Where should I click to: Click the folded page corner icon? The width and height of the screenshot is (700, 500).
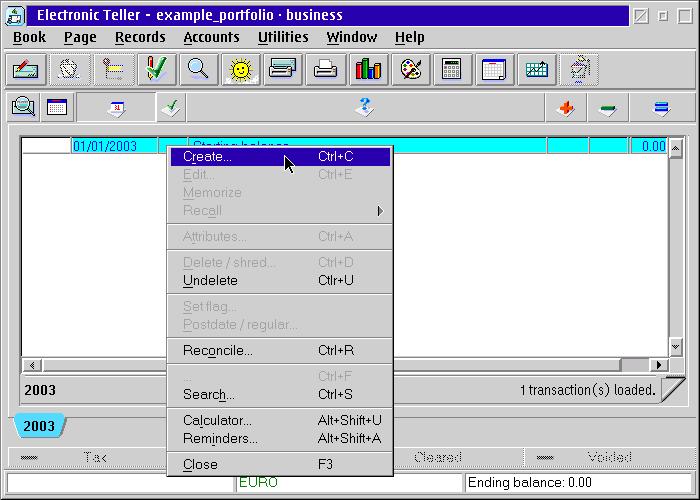pos(673,390)
